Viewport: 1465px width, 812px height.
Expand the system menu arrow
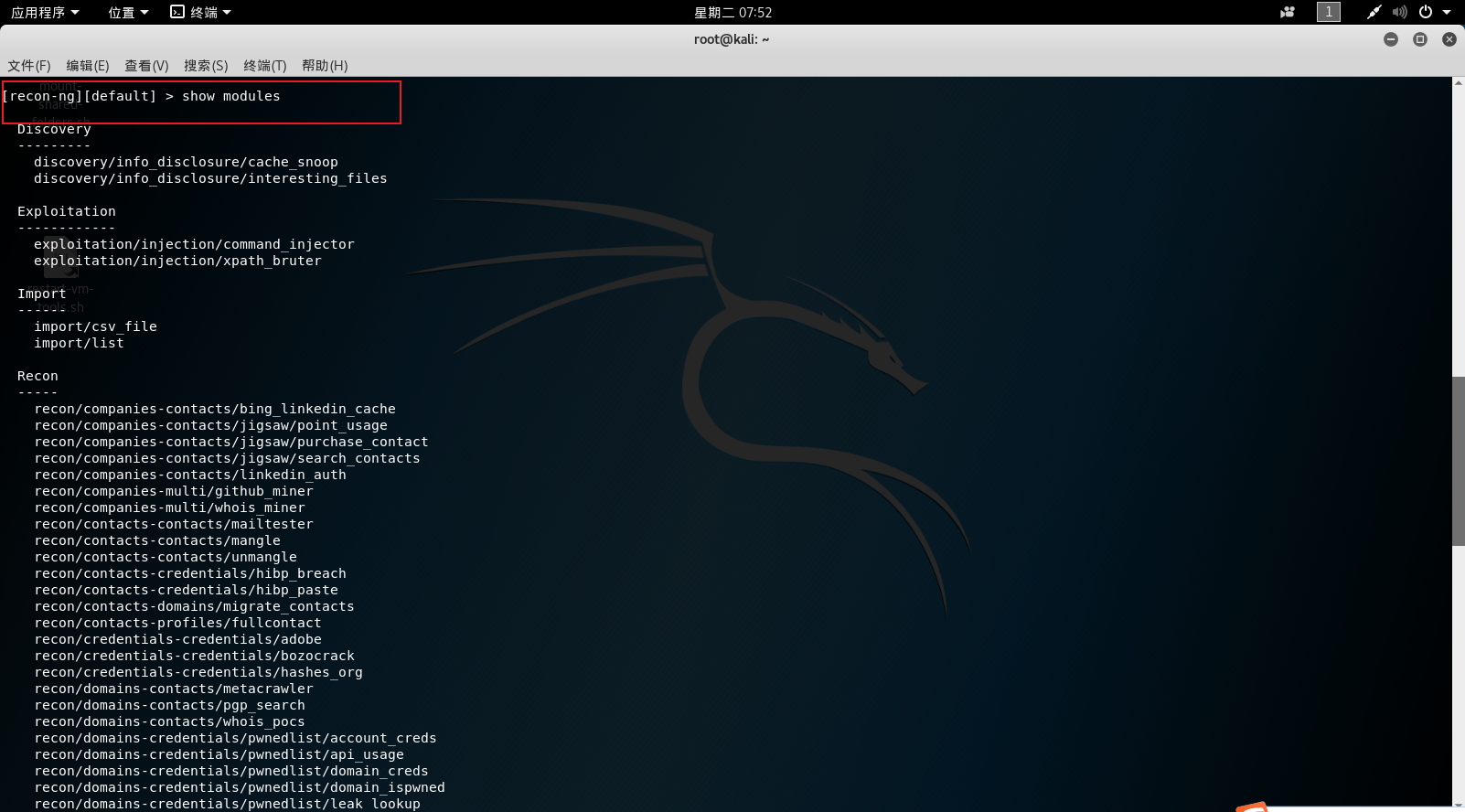click(1447, 12)
